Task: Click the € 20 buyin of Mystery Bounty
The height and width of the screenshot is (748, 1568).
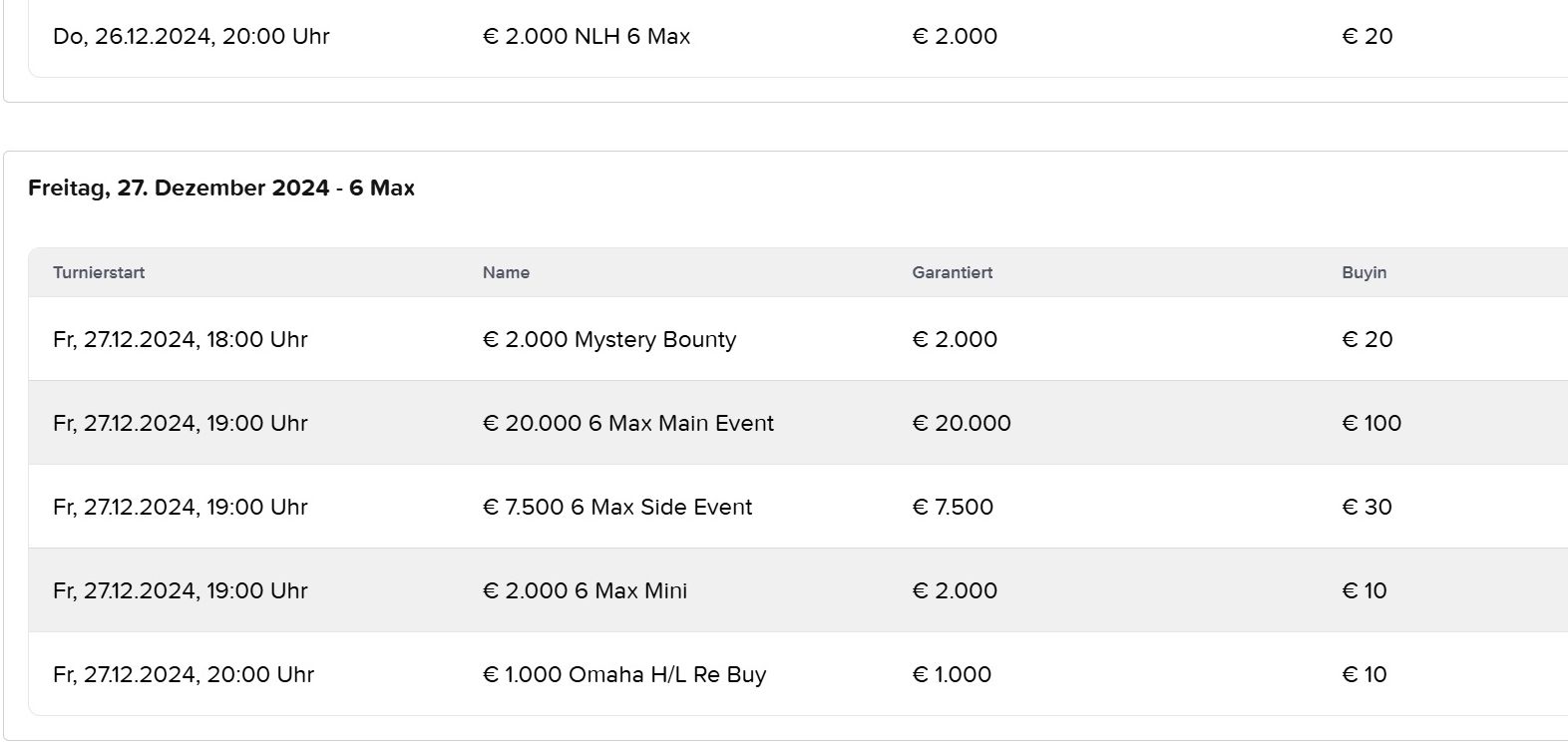Action: [1367, 339]
